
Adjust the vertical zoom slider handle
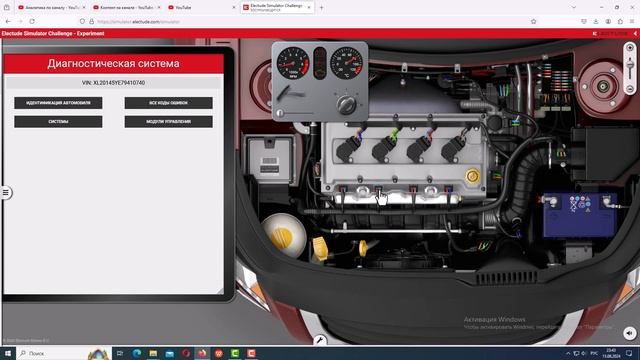coord(630,64)
